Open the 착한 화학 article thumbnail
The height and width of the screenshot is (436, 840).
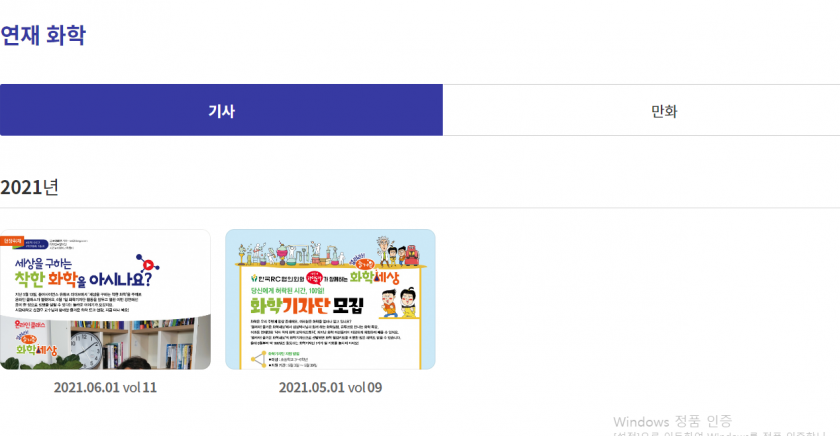pyautogui.click(x=106, y=299)
